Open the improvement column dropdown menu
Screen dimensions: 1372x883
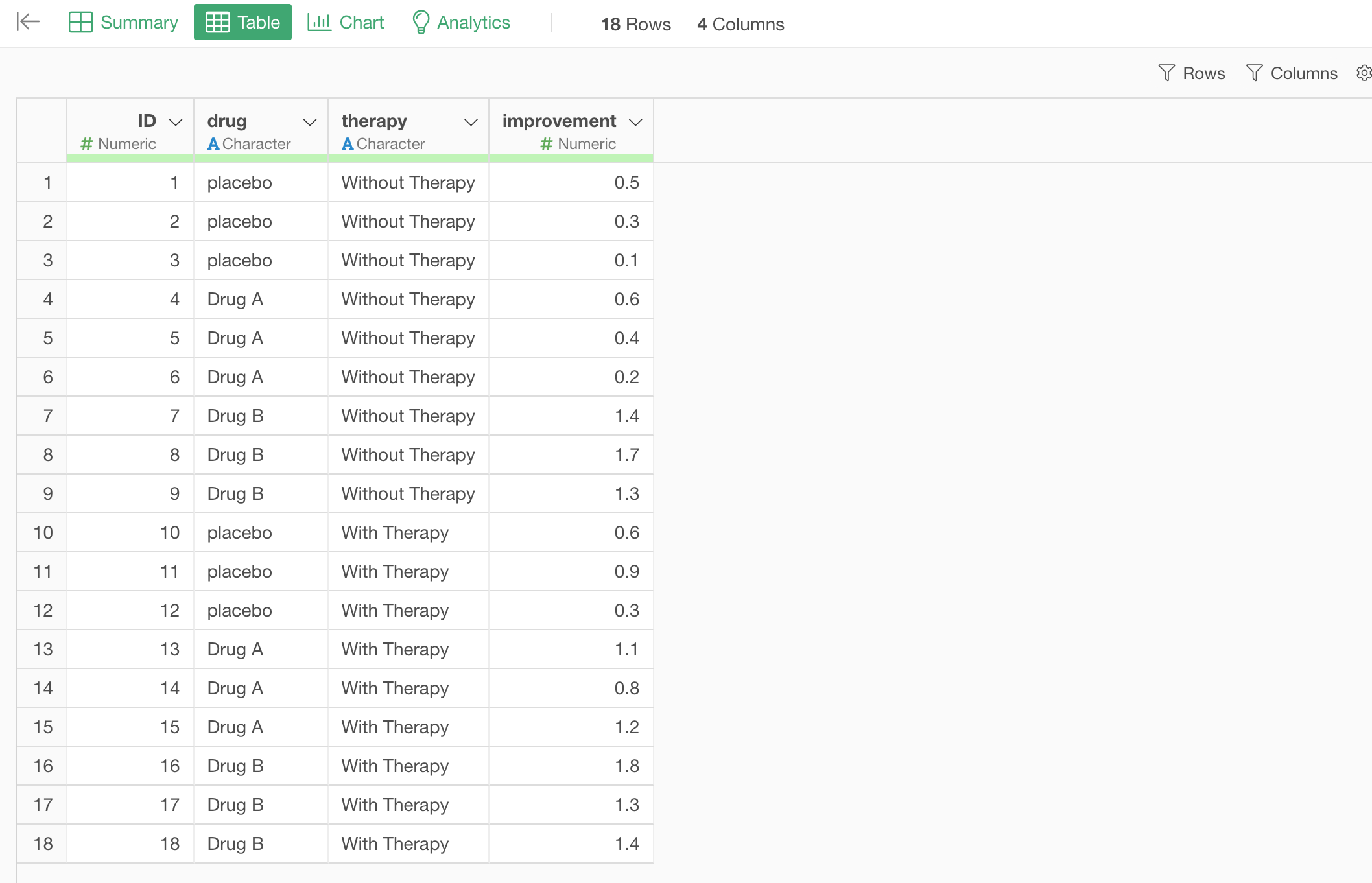pos(635,122)
